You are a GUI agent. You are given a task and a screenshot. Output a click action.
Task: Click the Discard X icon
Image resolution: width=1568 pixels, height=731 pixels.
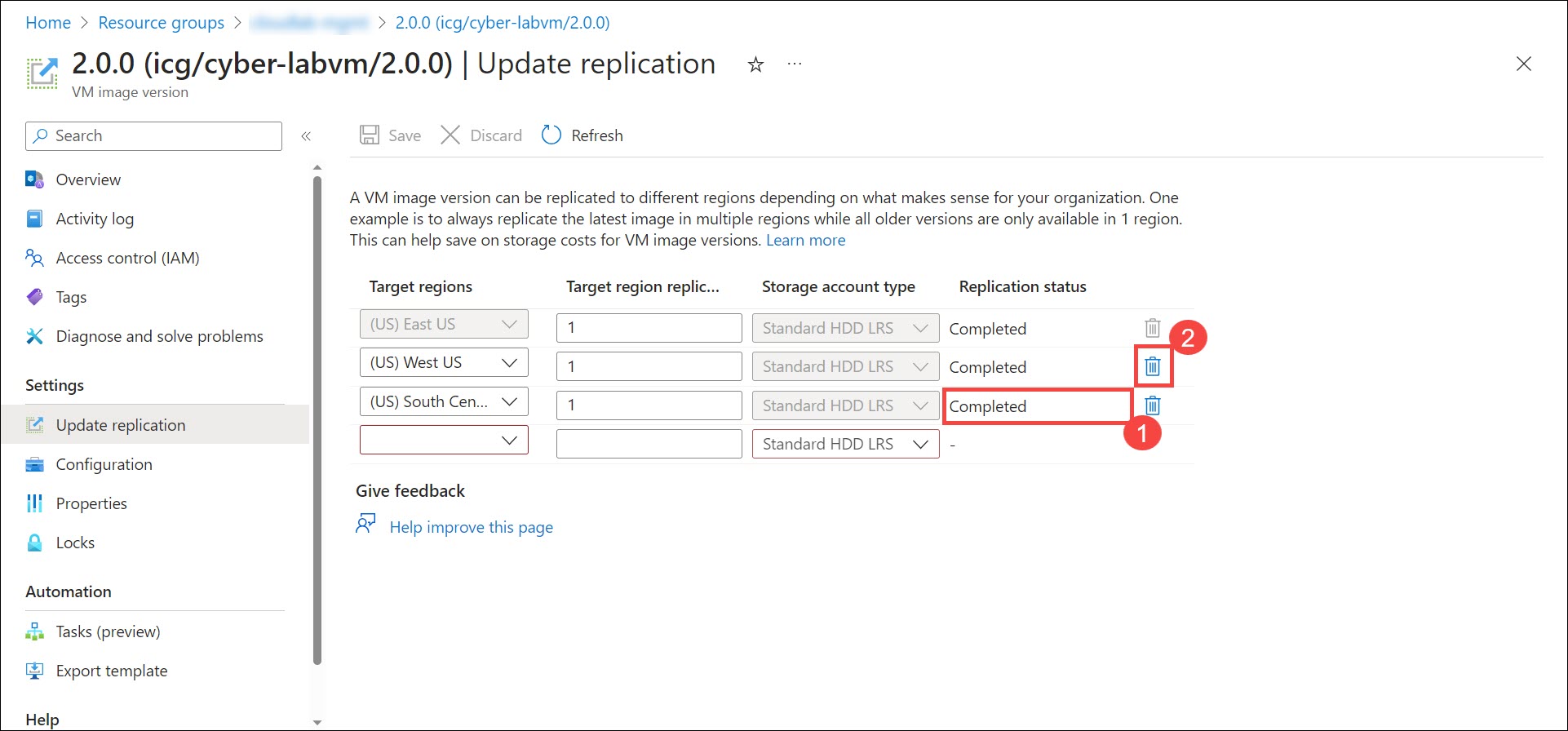450,135
